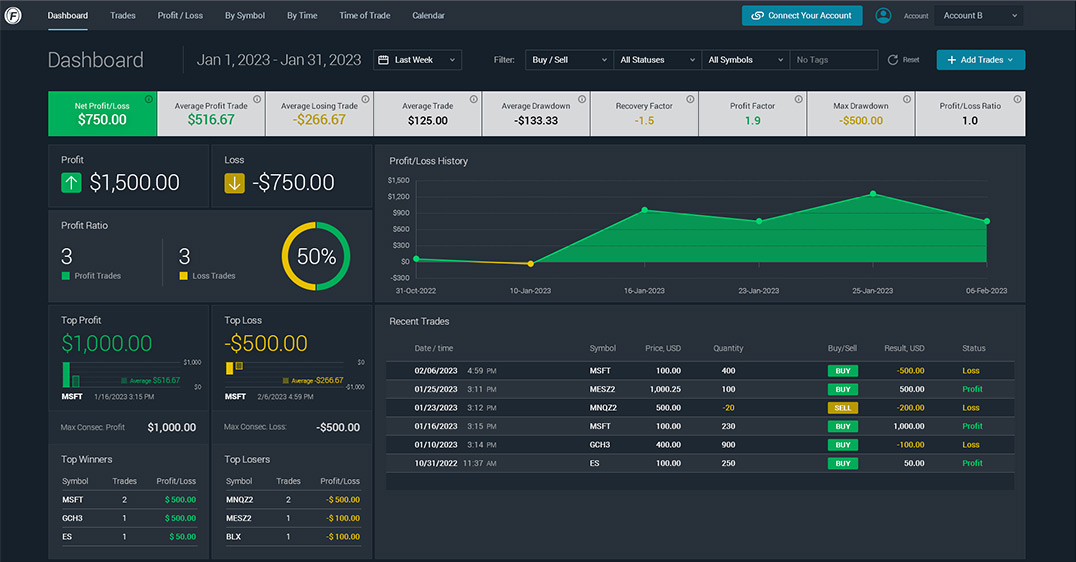Open the By Time tab

[302, 15]
